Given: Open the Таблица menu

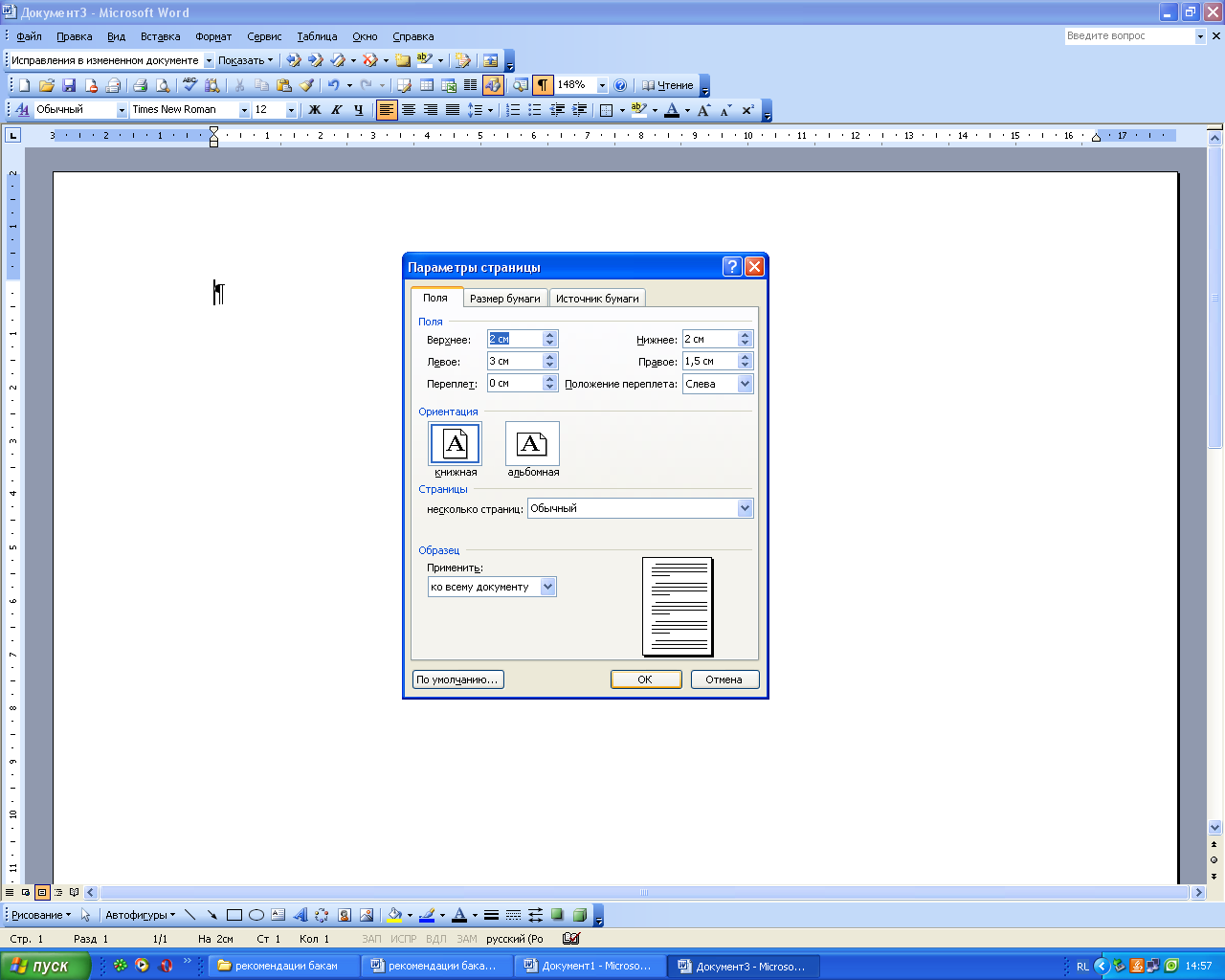Looking at the screenshot, I should click(x=317, y=36).
